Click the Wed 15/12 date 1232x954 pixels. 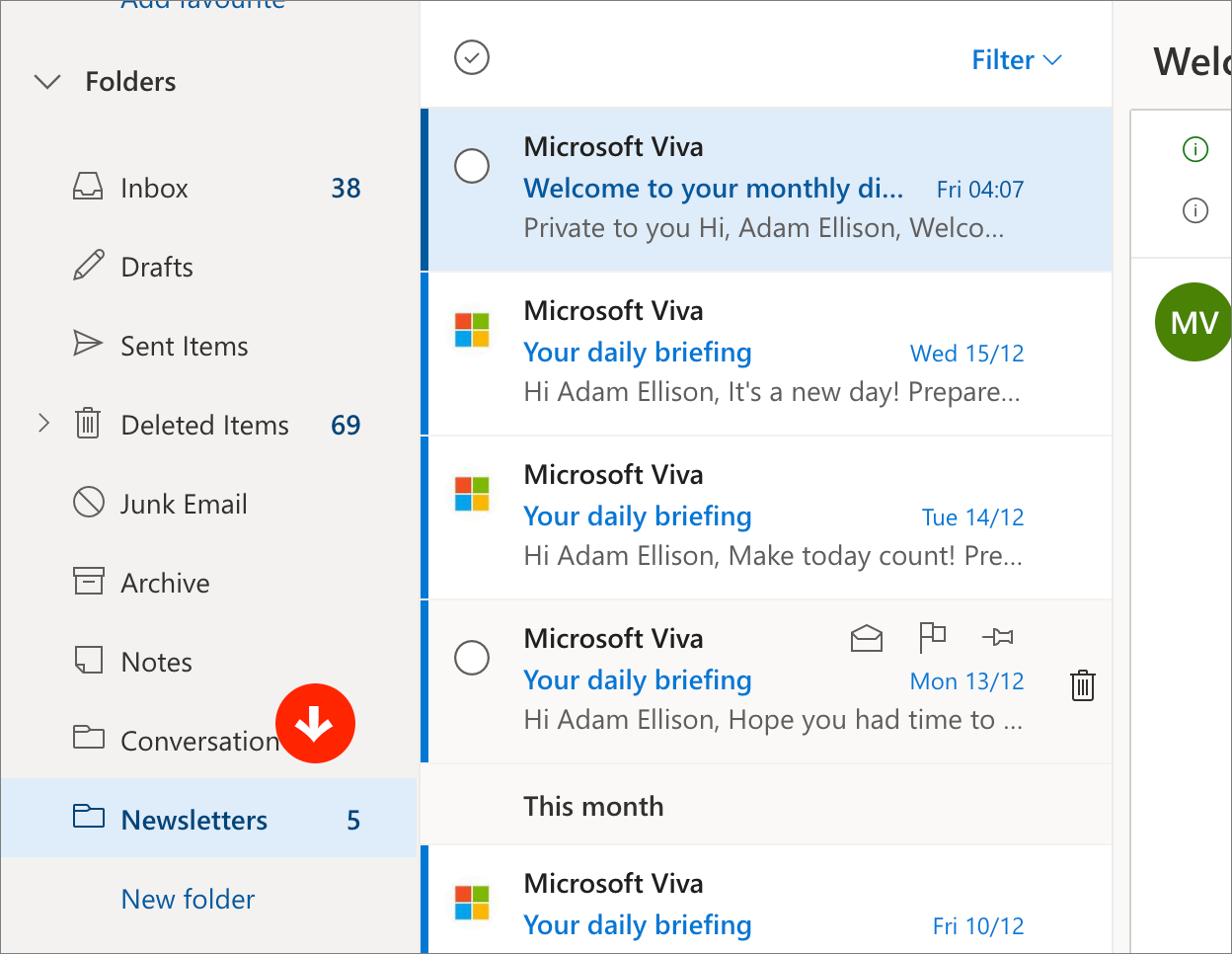[967, 354]
